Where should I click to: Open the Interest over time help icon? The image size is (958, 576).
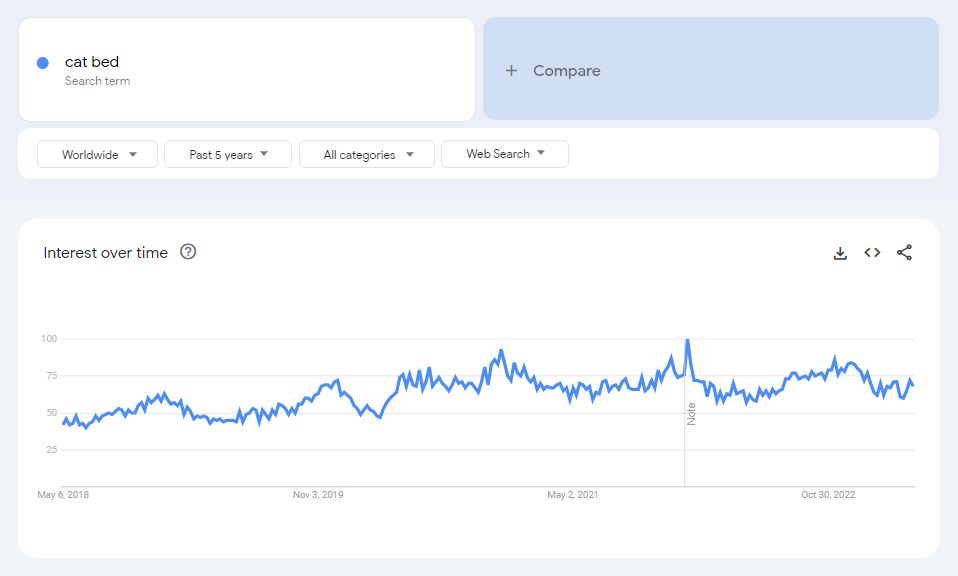click(189, 252)
